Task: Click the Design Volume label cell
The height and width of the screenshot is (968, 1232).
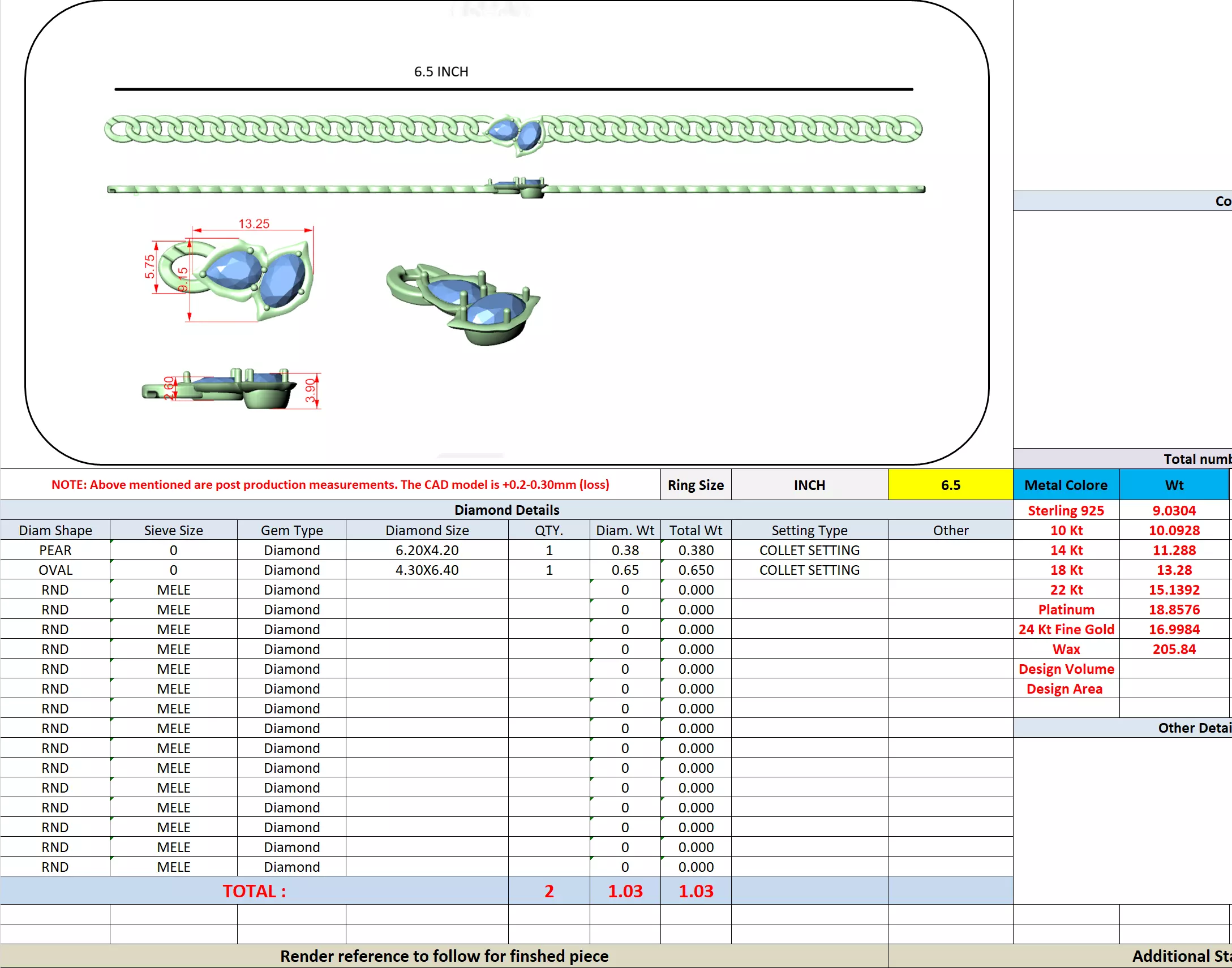Action: pyautogui.click(x=1066, y=669)
